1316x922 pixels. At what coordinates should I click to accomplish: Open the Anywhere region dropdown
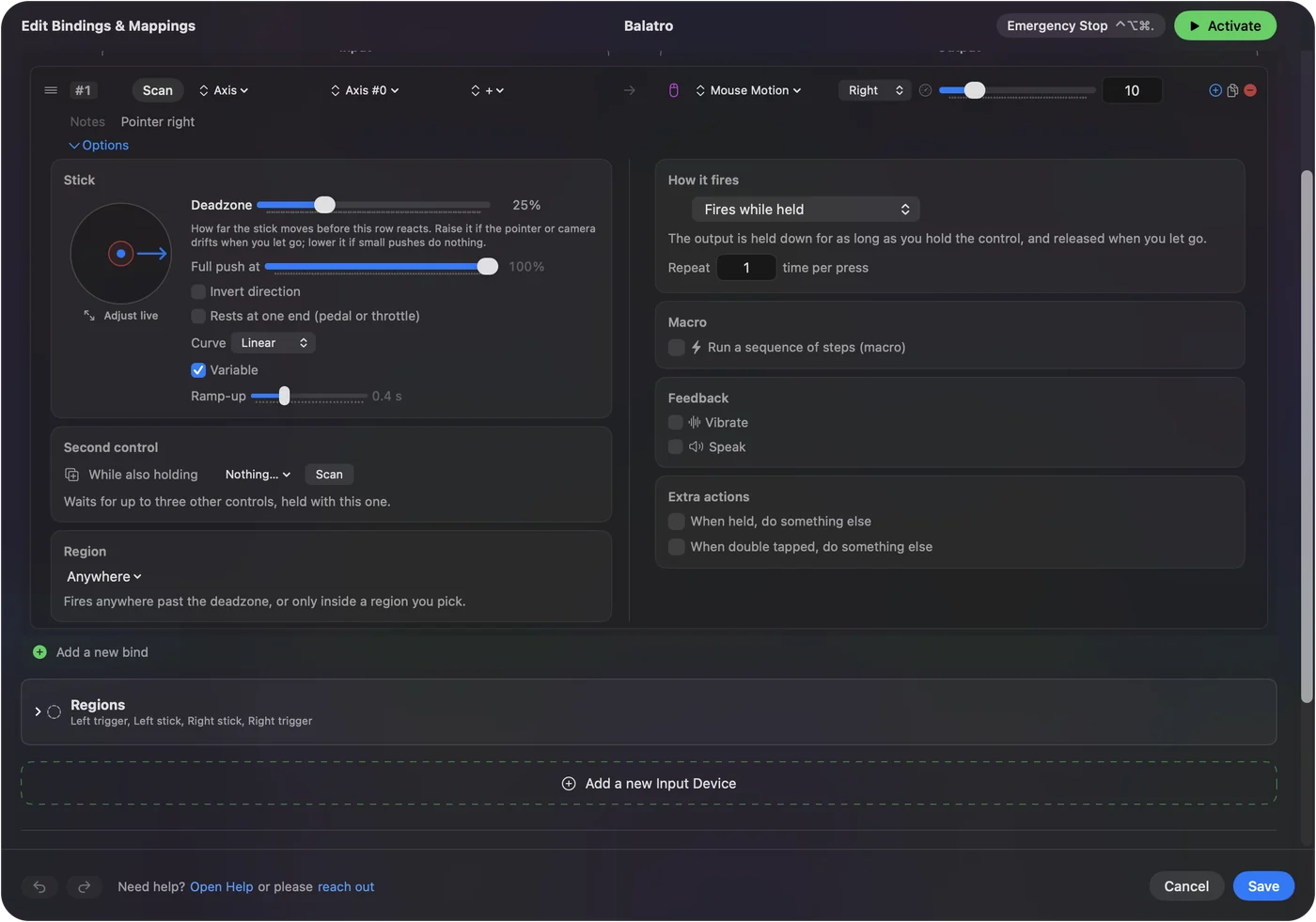(x=104, y=577)
